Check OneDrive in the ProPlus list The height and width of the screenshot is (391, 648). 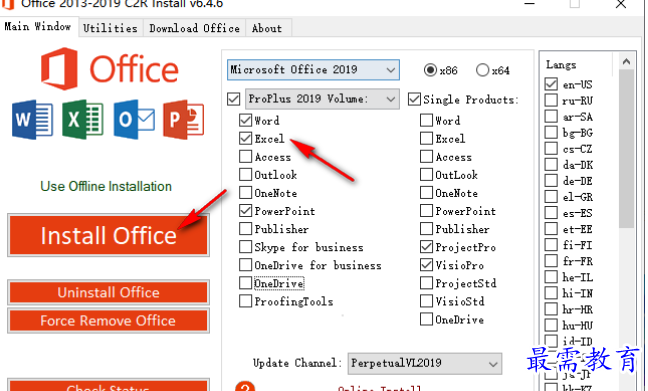click(x=245, y=283)
